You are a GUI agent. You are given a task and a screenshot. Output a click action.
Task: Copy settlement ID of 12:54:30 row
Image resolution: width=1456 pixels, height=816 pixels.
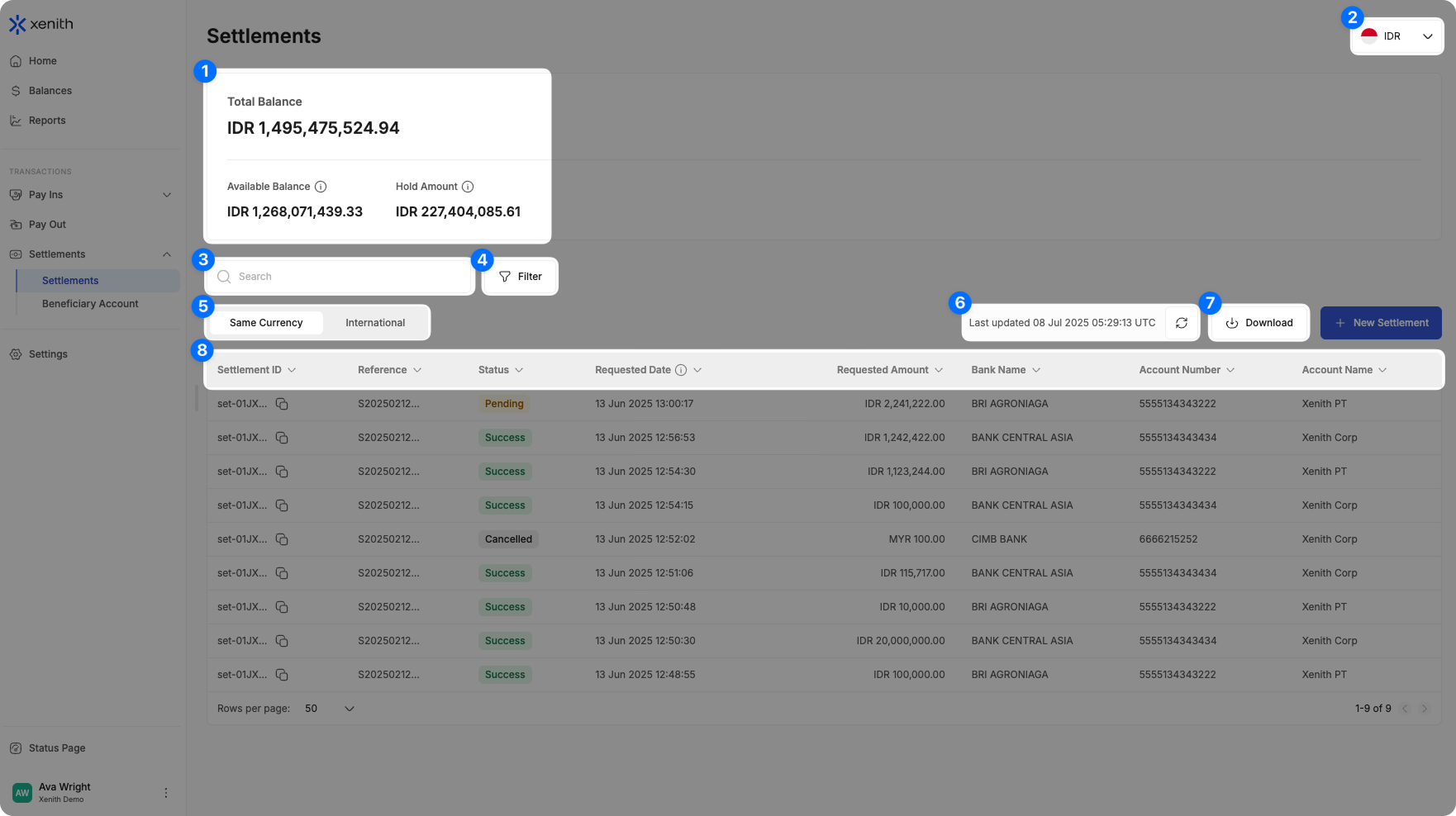tap(282, 472)
